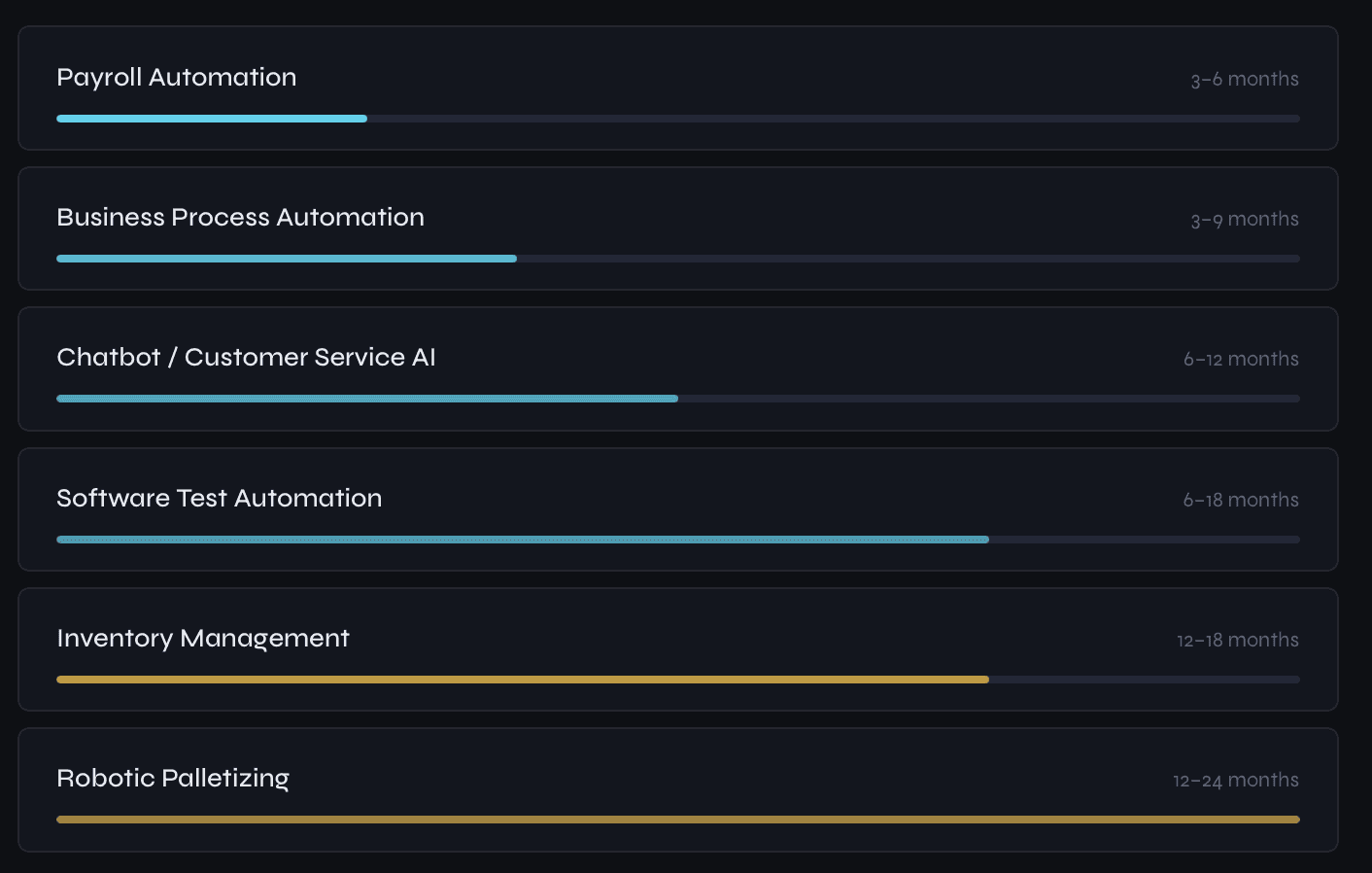Click the fully filled Robotic Palletizing bar
This screenshot has width=1372, height=873.
click(x=677, y=819)
